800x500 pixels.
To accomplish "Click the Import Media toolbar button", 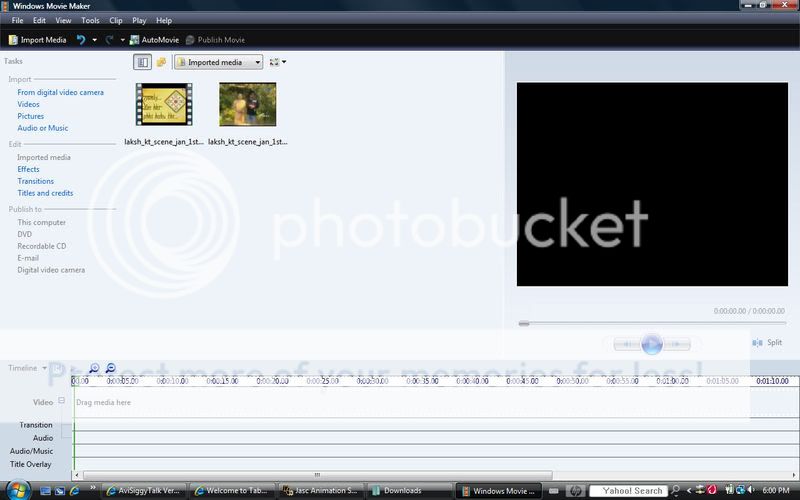I will (x=37, y=40).
